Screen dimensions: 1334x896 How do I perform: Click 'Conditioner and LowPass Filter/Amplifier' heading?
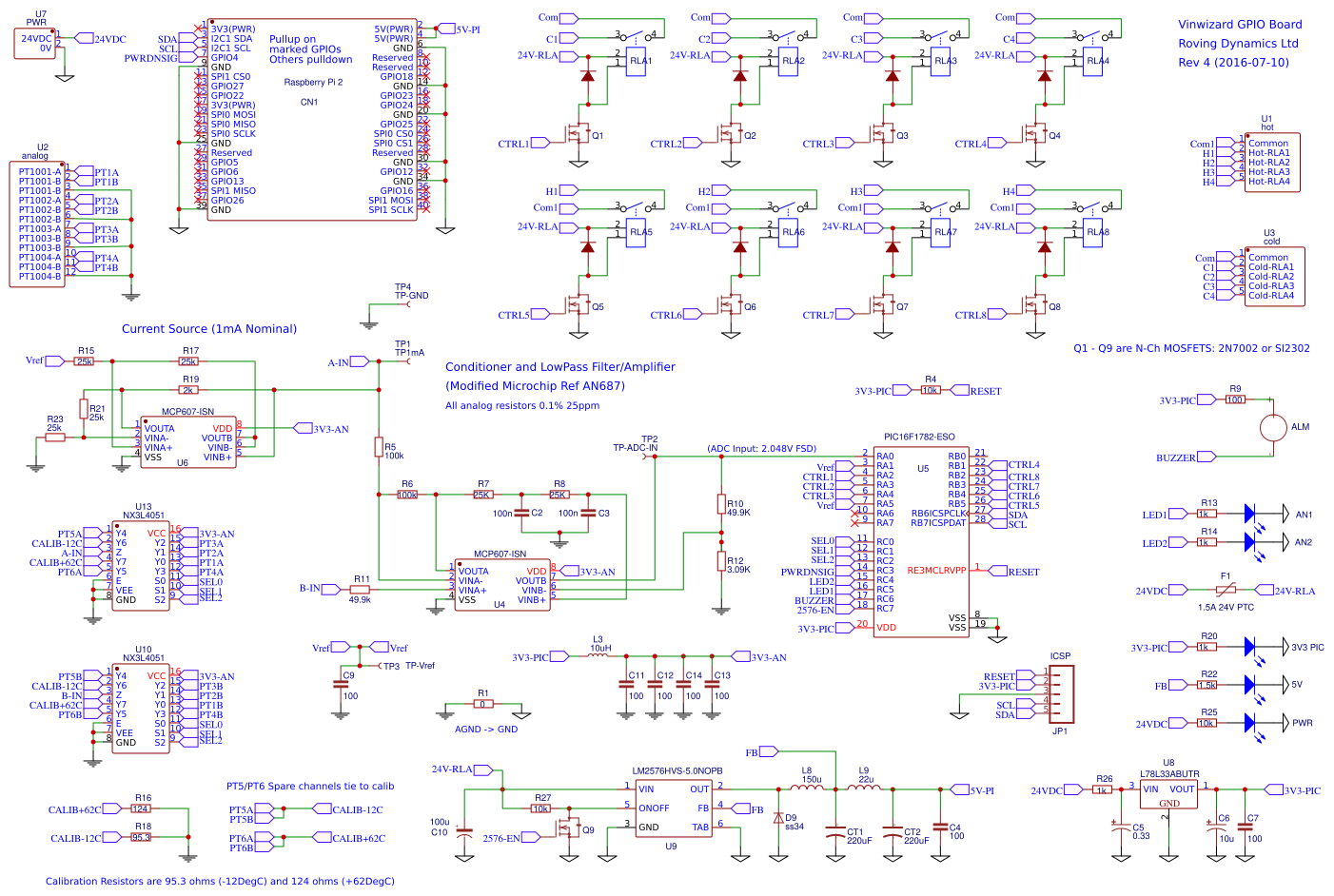pos(560,367)
